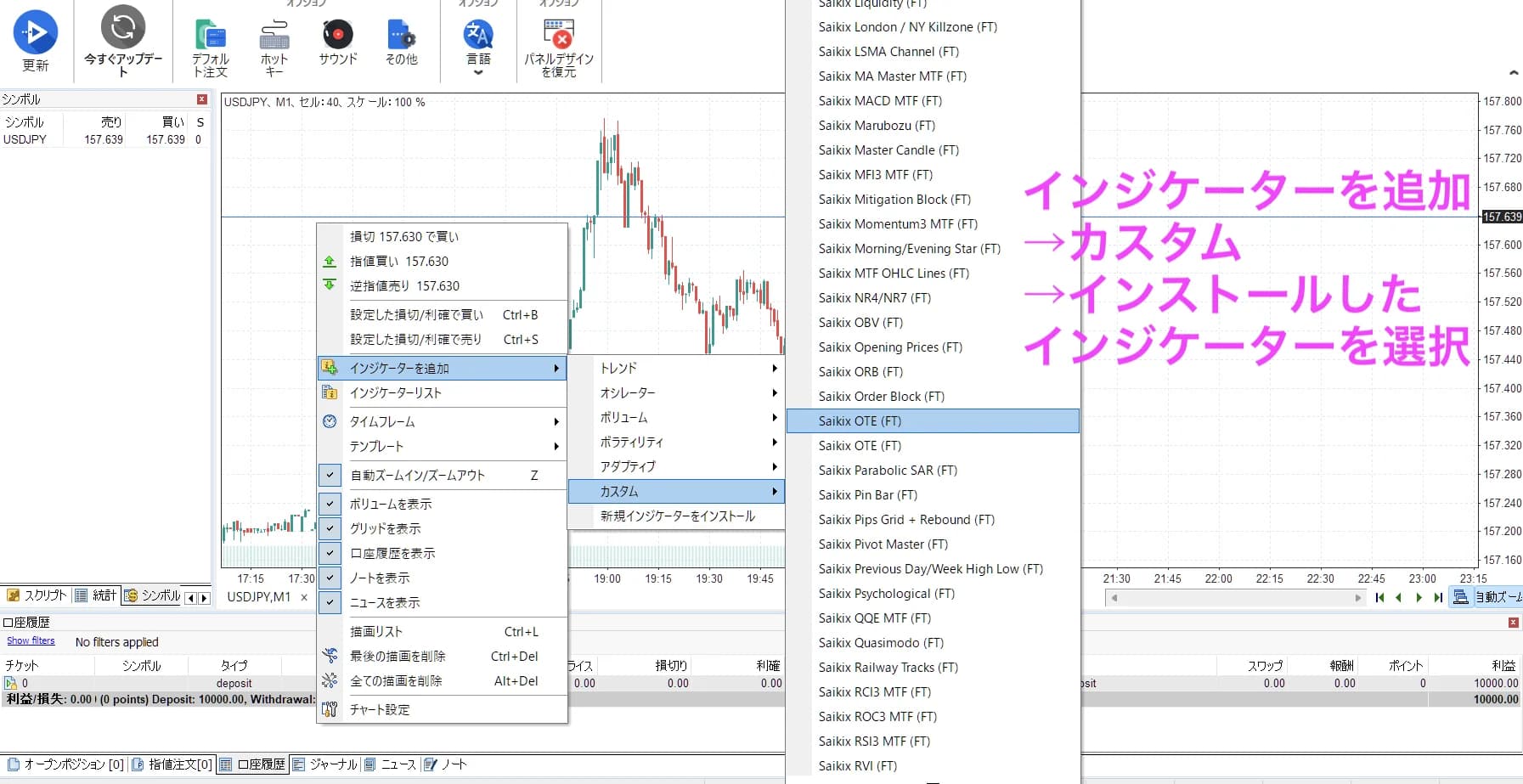Select 設定した損切/利確で売り

coord(442,339)
